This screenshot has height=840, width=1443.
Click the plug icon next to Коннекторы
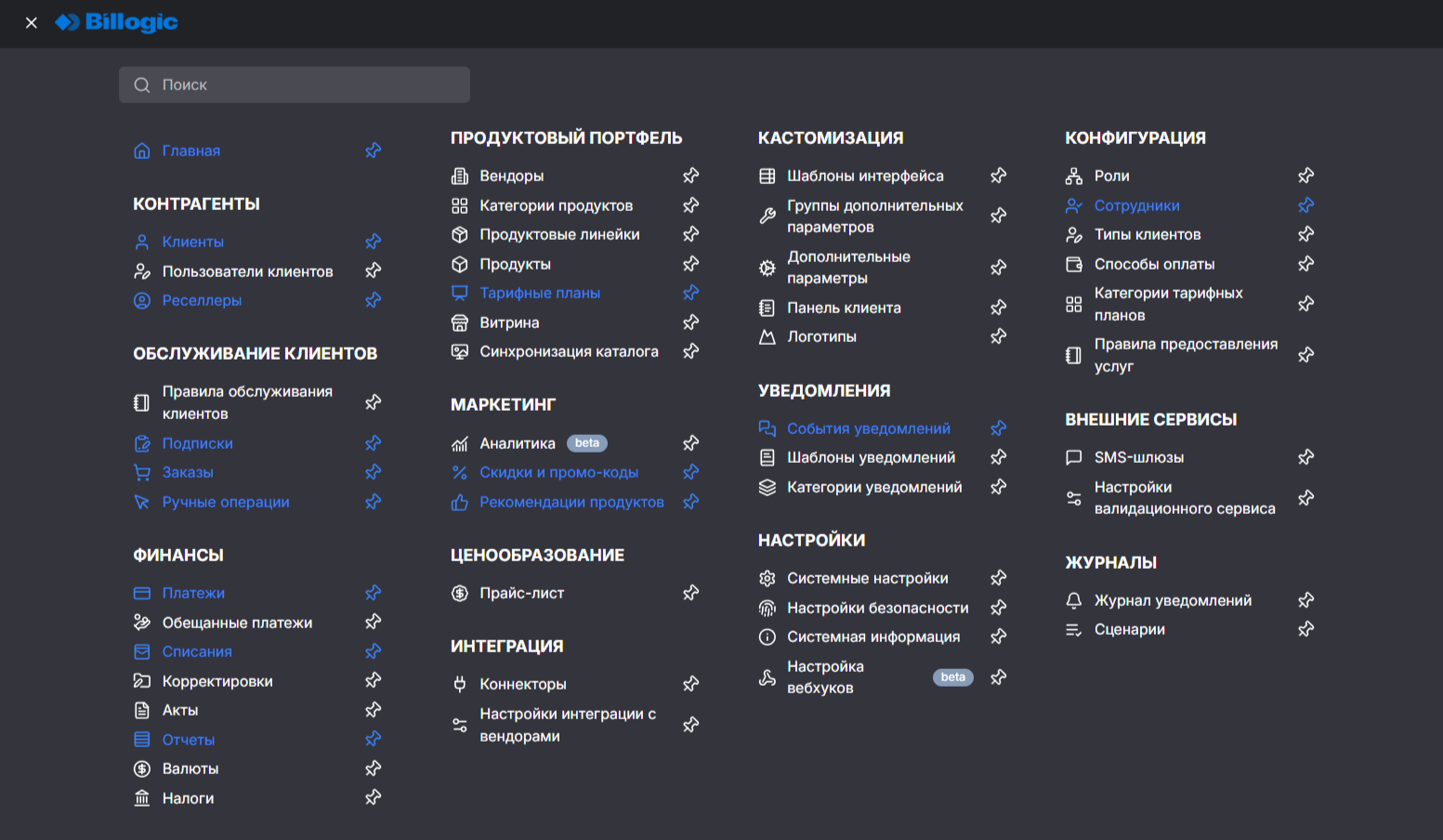[x=459, y=684]
